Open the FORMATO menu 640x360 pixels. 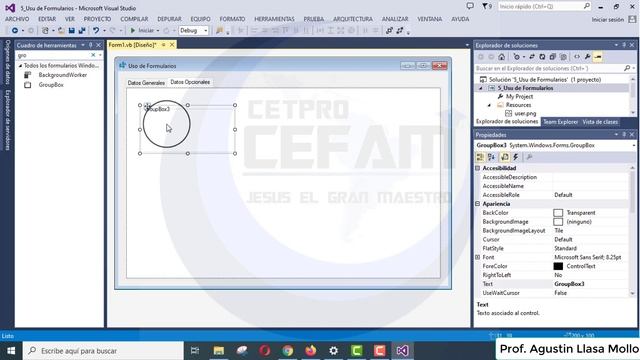232,19
